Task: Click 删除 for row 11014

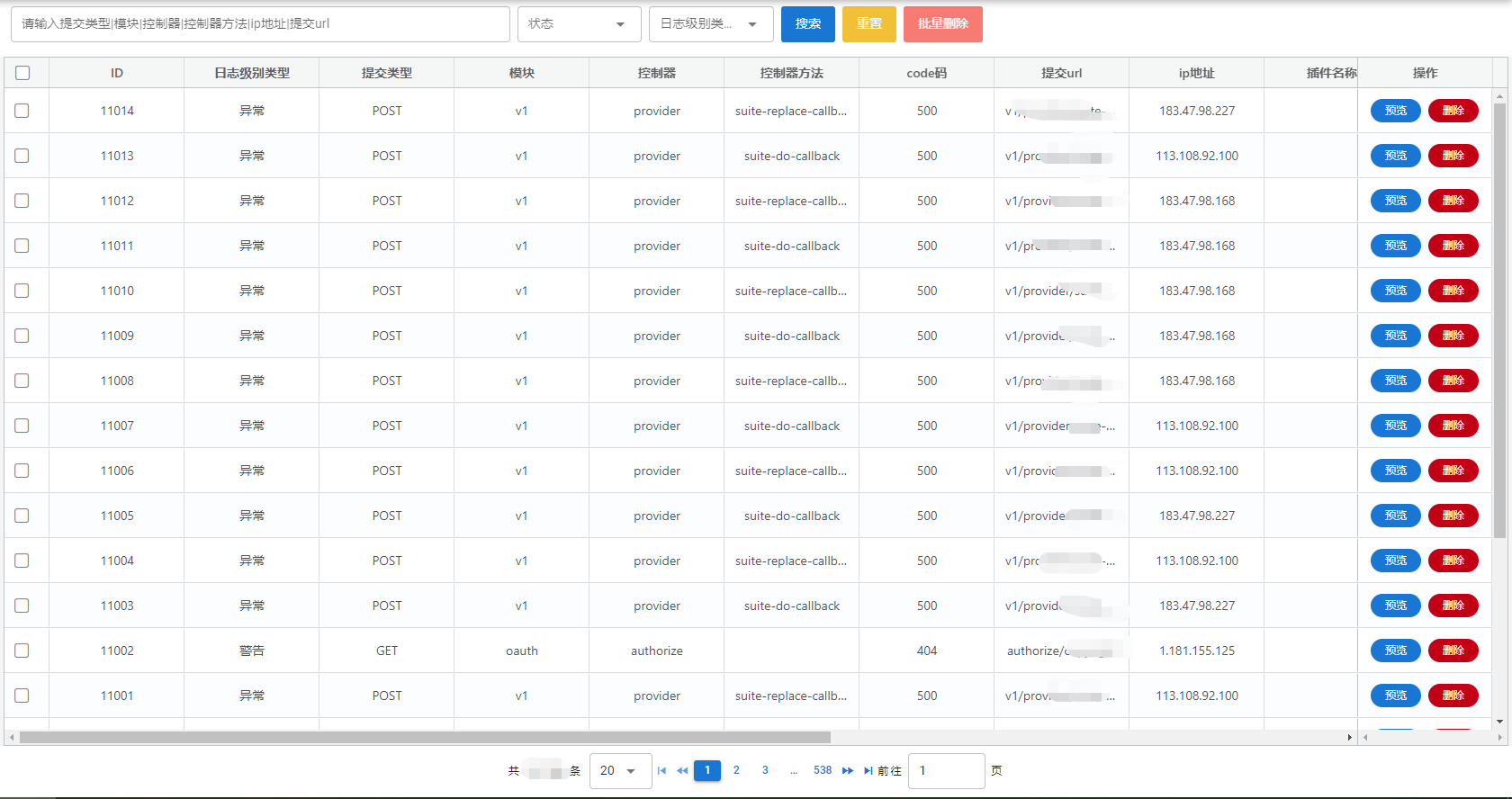Action: tap(1453, 111)
